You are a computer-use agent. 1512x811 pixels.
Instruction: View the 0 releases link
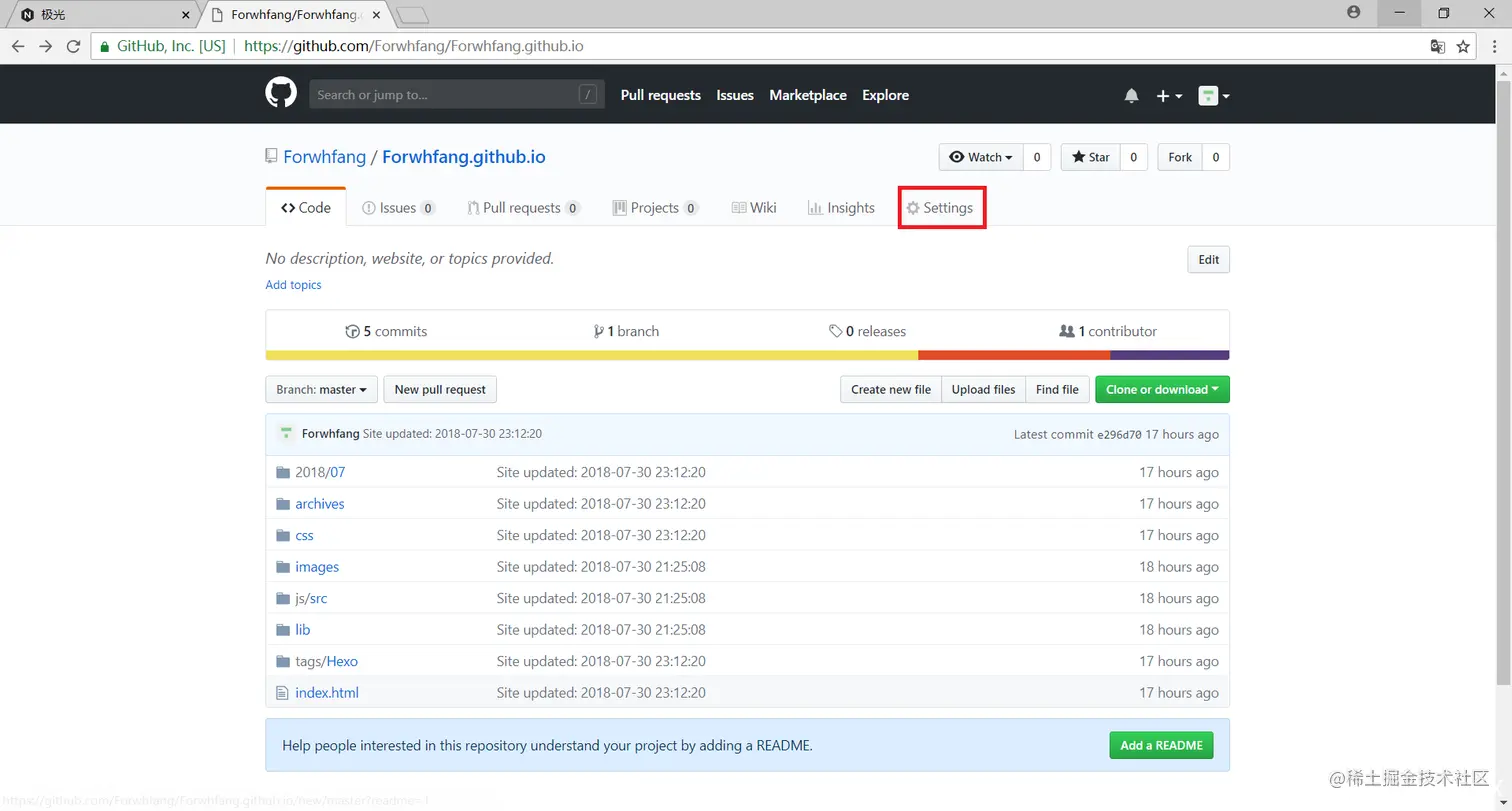(868, 331)
